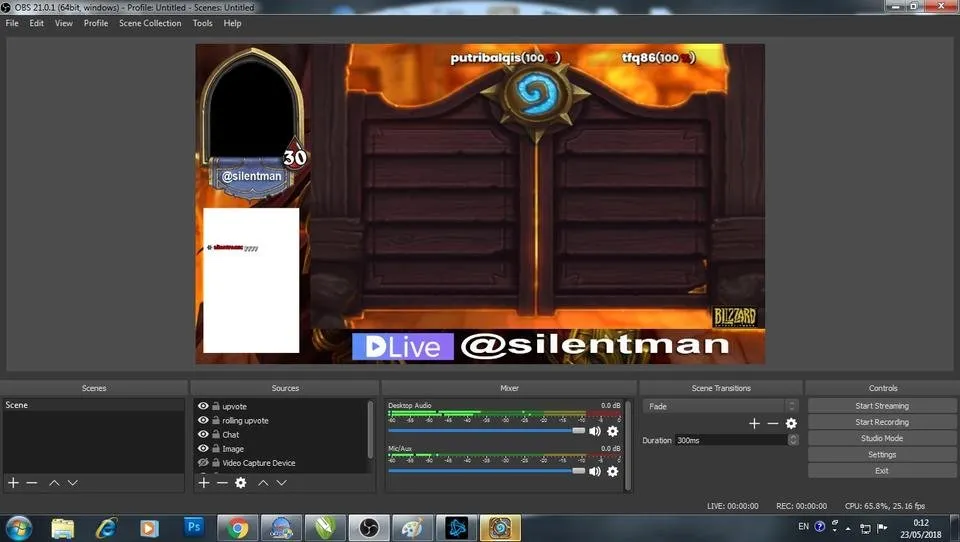Click Start Recording button
Image resolution: width=960 pixels, height=542 pixels.
pyautogui.click(x=882, y=422)
